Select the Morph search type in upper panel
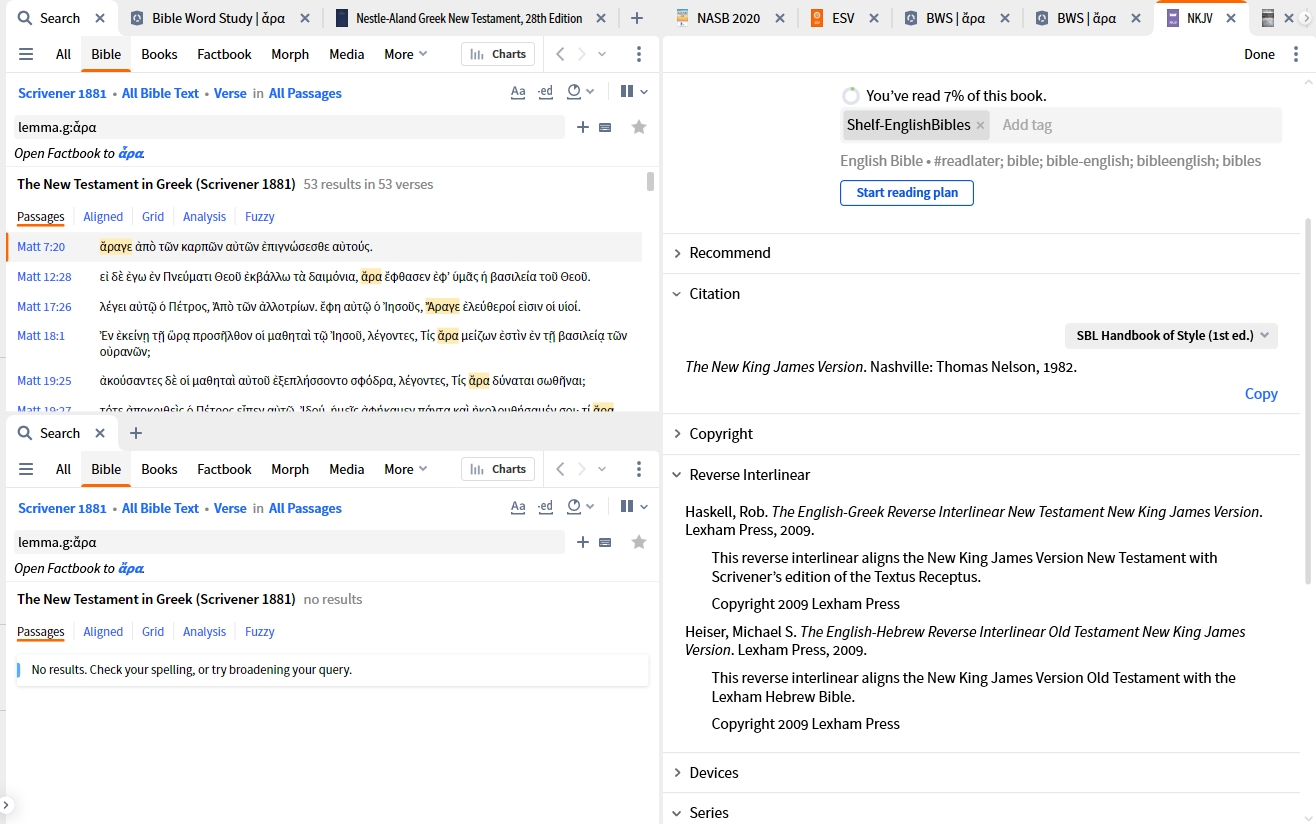The height and width of the screenshot is (824, 1316). [290, 54]
